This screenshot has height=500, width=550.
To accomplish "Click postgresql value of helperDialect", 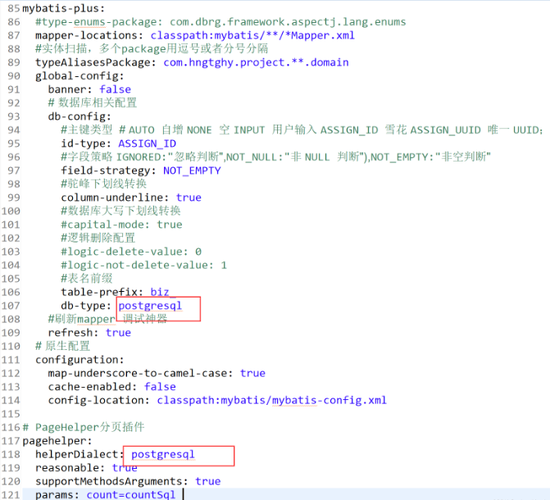I will click(x=163, y=454).
